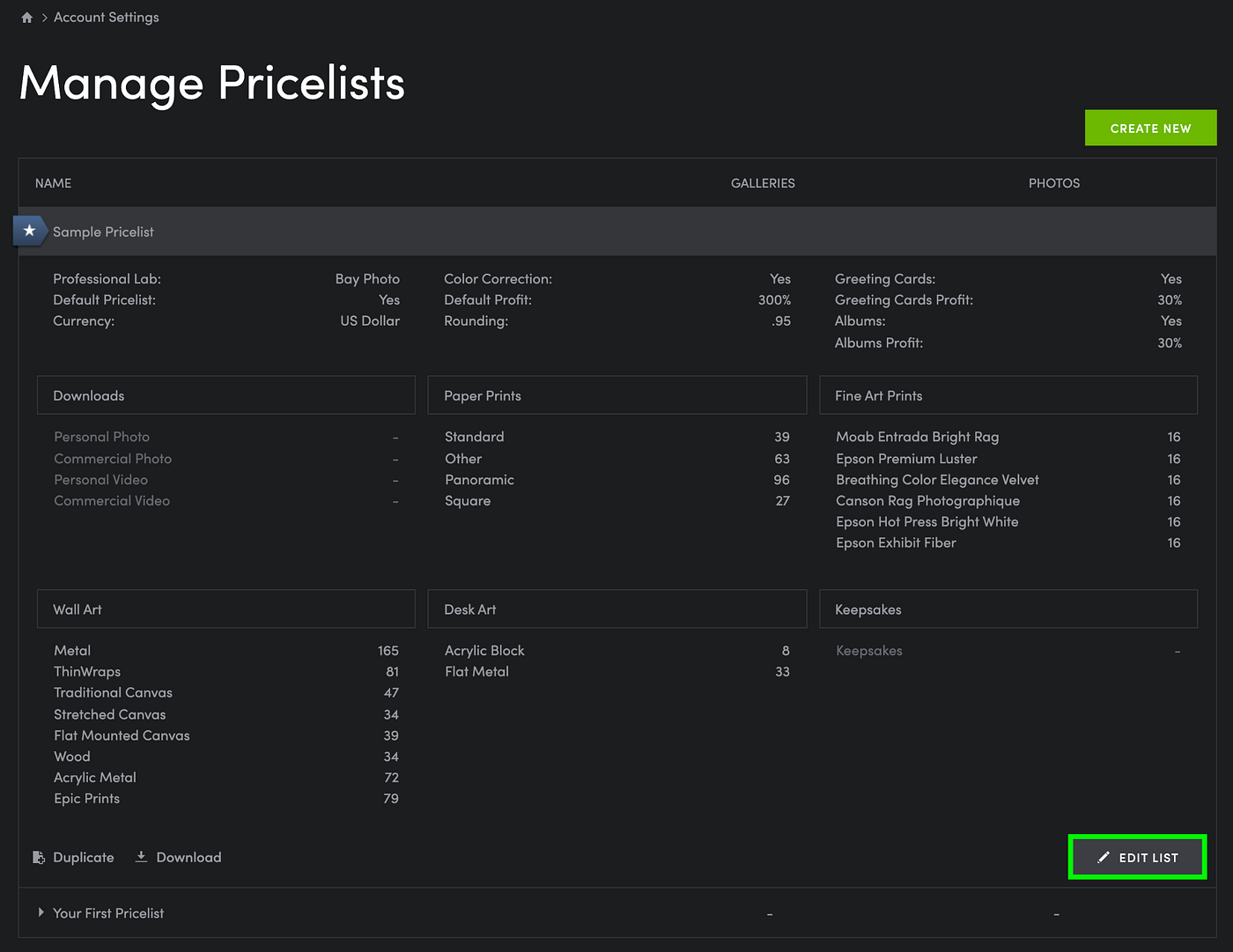Open the Keepsakes section header
1233x952 pixels.
[x=1008, y=609]
